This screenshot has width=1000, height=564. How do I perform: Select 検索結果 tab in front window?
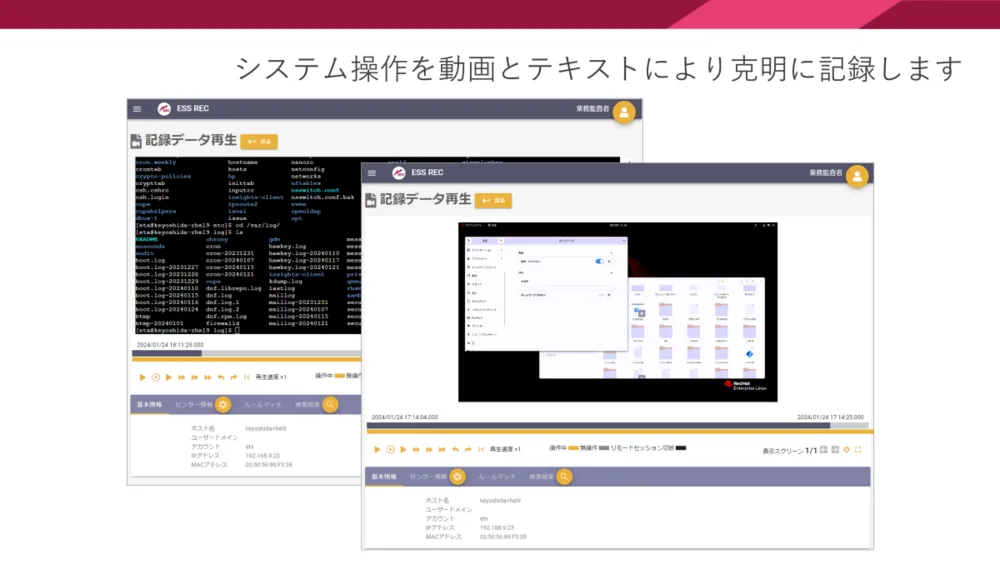(541, 477)
